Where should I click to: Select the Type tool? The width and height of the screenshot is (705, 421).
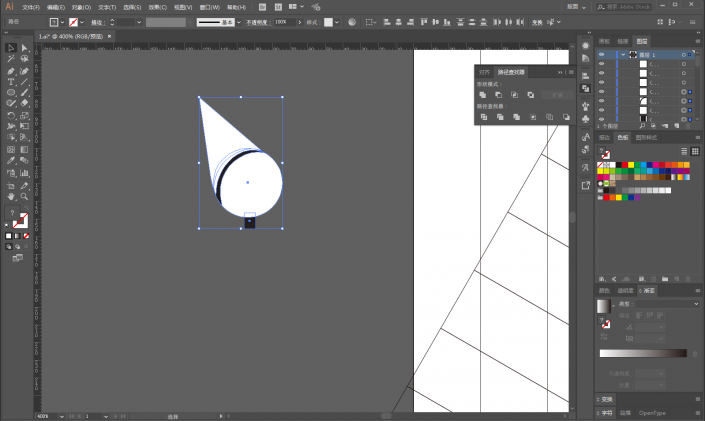(11, 82)
